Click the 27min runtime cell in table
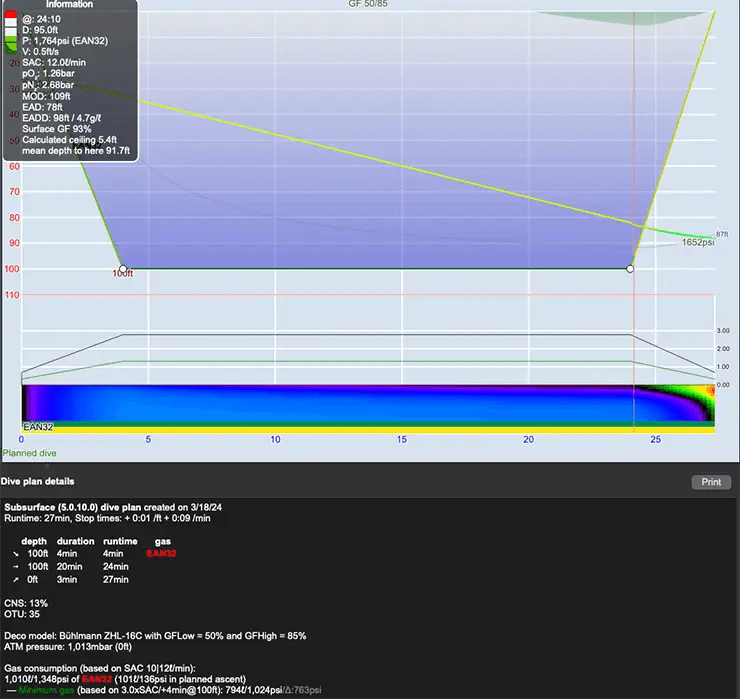Image resolution: width=740 pixels, height=699 pixels. (x=116, y=580)
